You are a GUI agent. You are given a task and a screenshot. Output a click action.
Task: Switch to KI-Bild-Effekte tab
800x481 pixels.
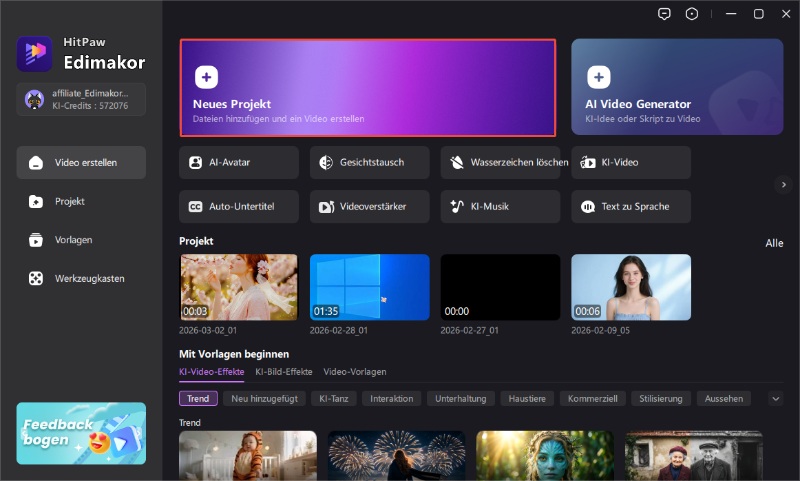point(284,371)
